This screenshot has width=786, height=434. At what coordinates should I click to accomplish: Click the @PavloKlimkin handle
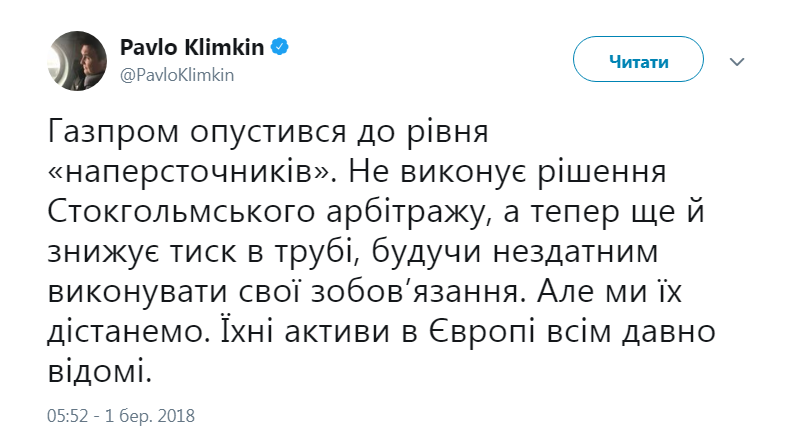click(x=177, y=74)
